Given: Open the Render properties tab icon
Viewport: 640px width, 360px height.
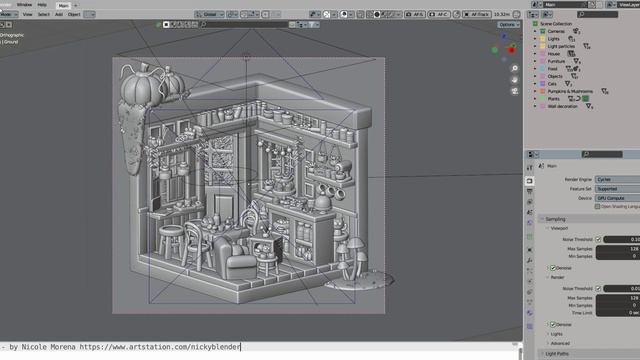Looking at the screenshot, I should click(529, 181).
